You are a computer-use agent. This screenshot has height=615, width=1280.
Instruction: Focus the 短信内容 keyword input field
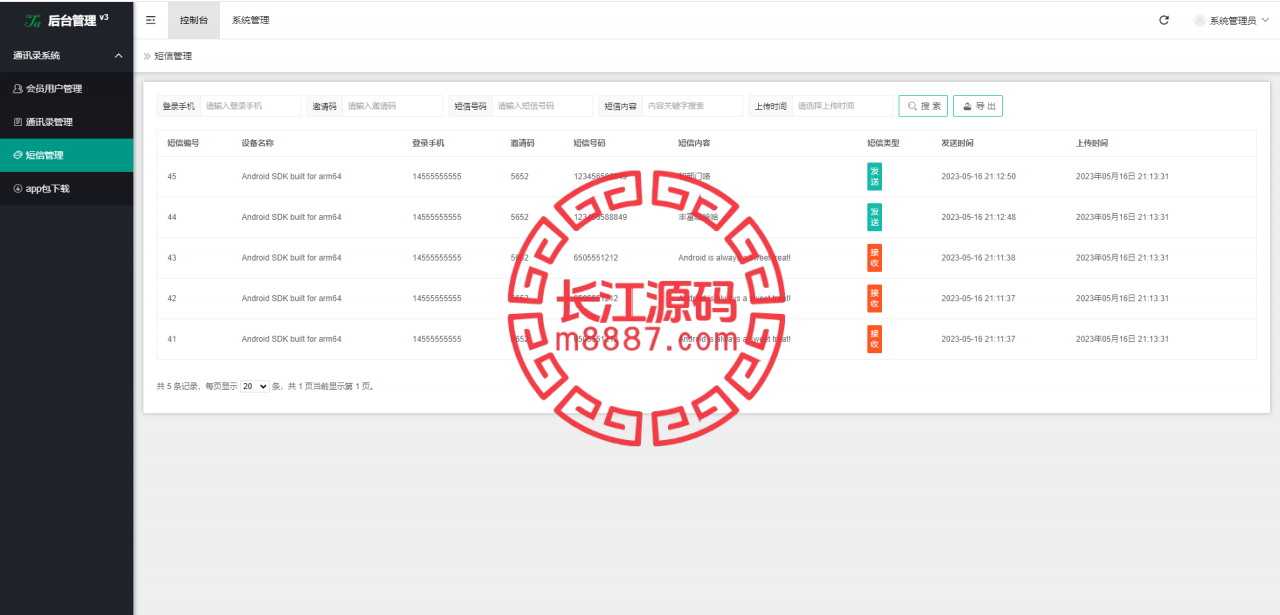point(693,106)
